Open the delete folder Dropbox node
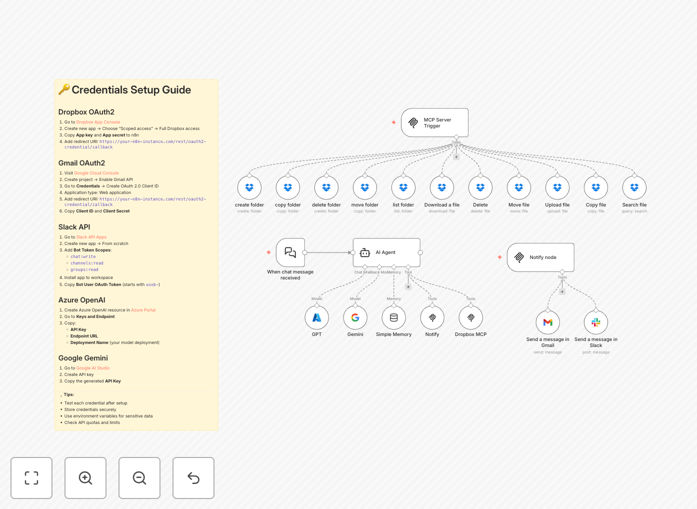Image resolution: width=697 pixels, height=509 pixels. coord(326,188)
